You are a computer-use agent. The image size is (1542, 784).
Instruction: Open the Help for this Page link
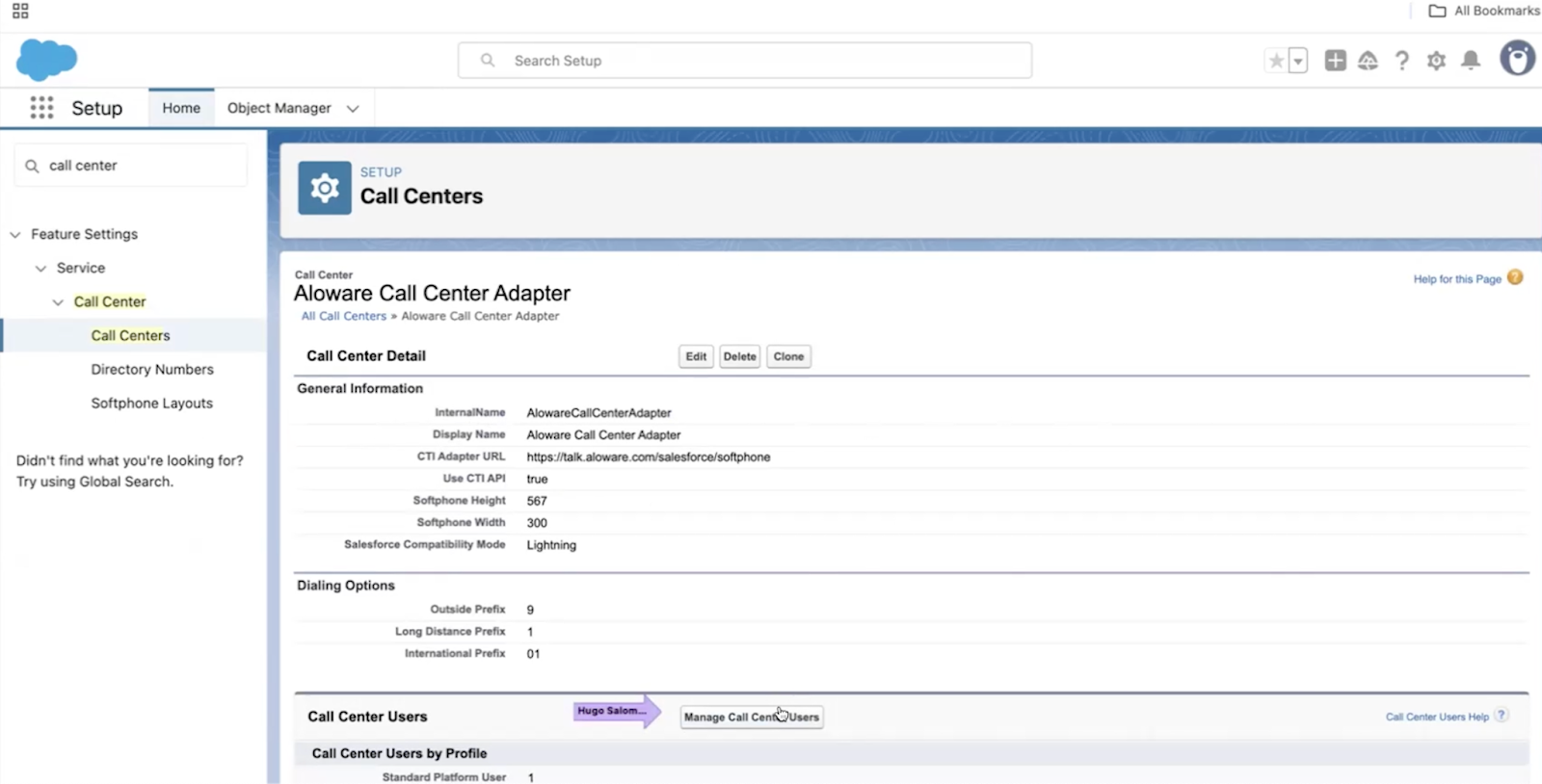pyautogui.click(x=1457, y=278)
